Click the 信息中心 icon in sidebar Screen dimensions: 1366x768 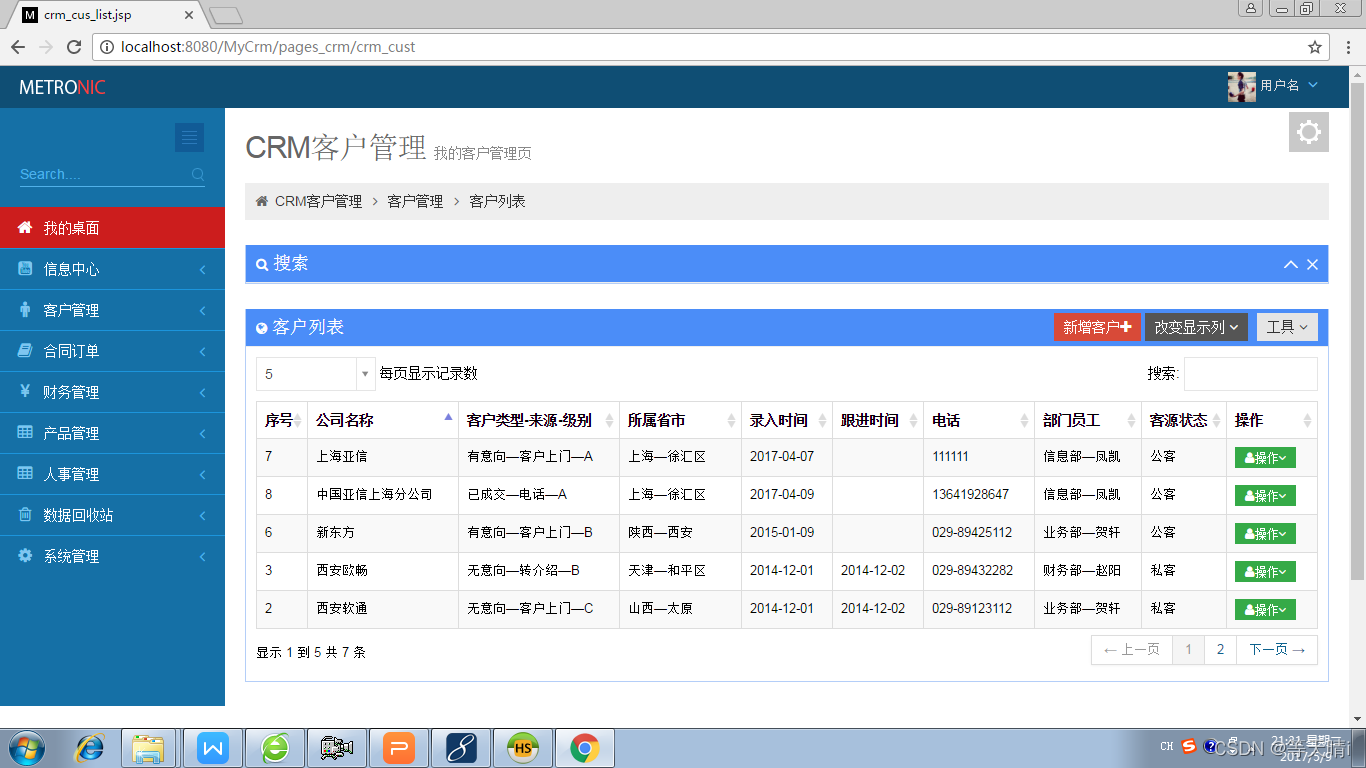[24, 268]
